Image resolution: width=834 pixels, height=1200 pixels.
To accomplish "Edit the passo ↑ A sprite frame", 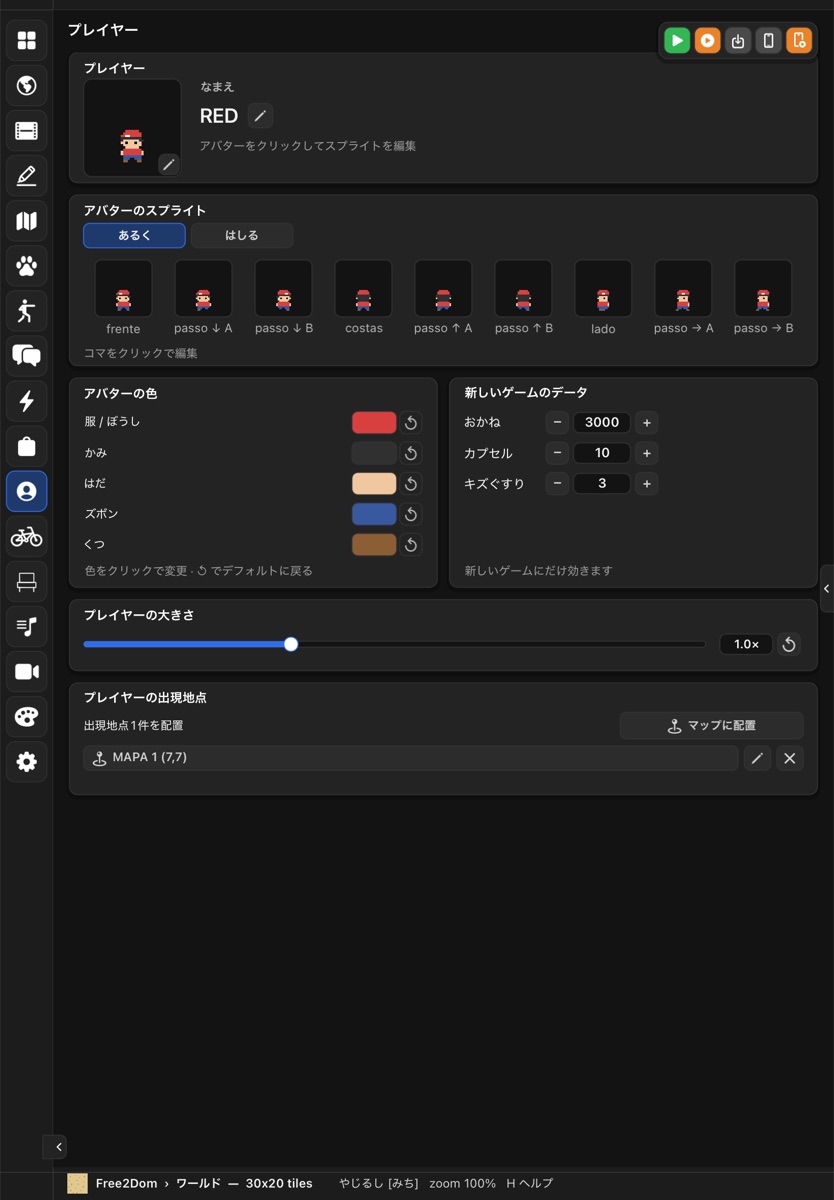I will 444,289.
